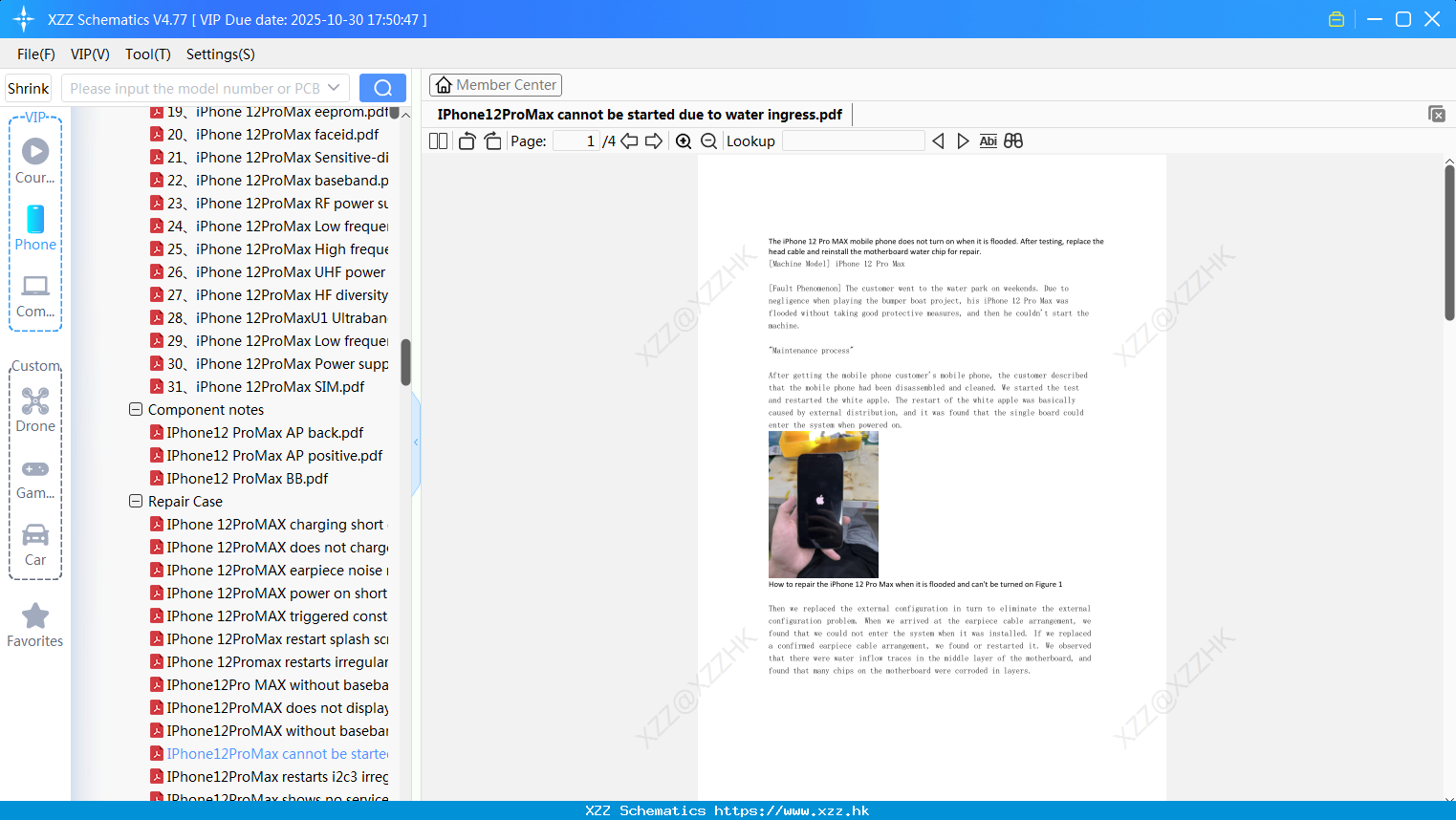Open IPhone 12ProMax restart splash case
The image size is (1456, 820).
coord(269,639)
